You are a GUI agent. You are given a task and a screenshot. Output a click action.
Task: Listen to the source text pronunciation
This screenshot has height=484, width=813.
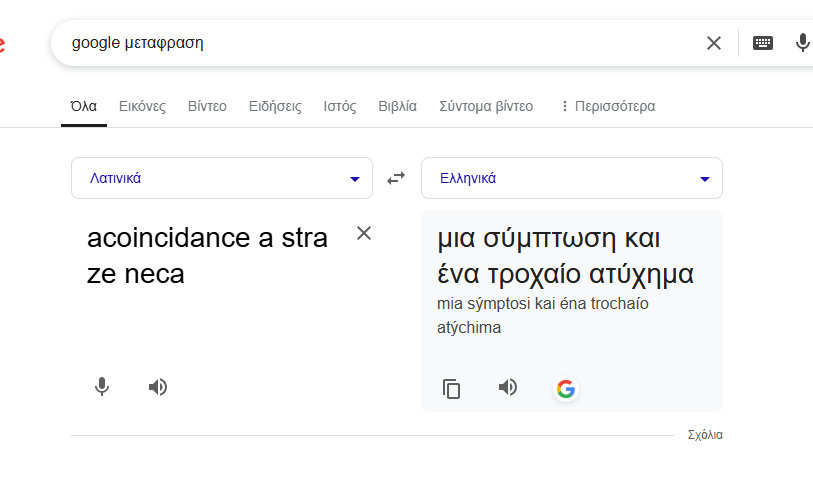[157, 387]
